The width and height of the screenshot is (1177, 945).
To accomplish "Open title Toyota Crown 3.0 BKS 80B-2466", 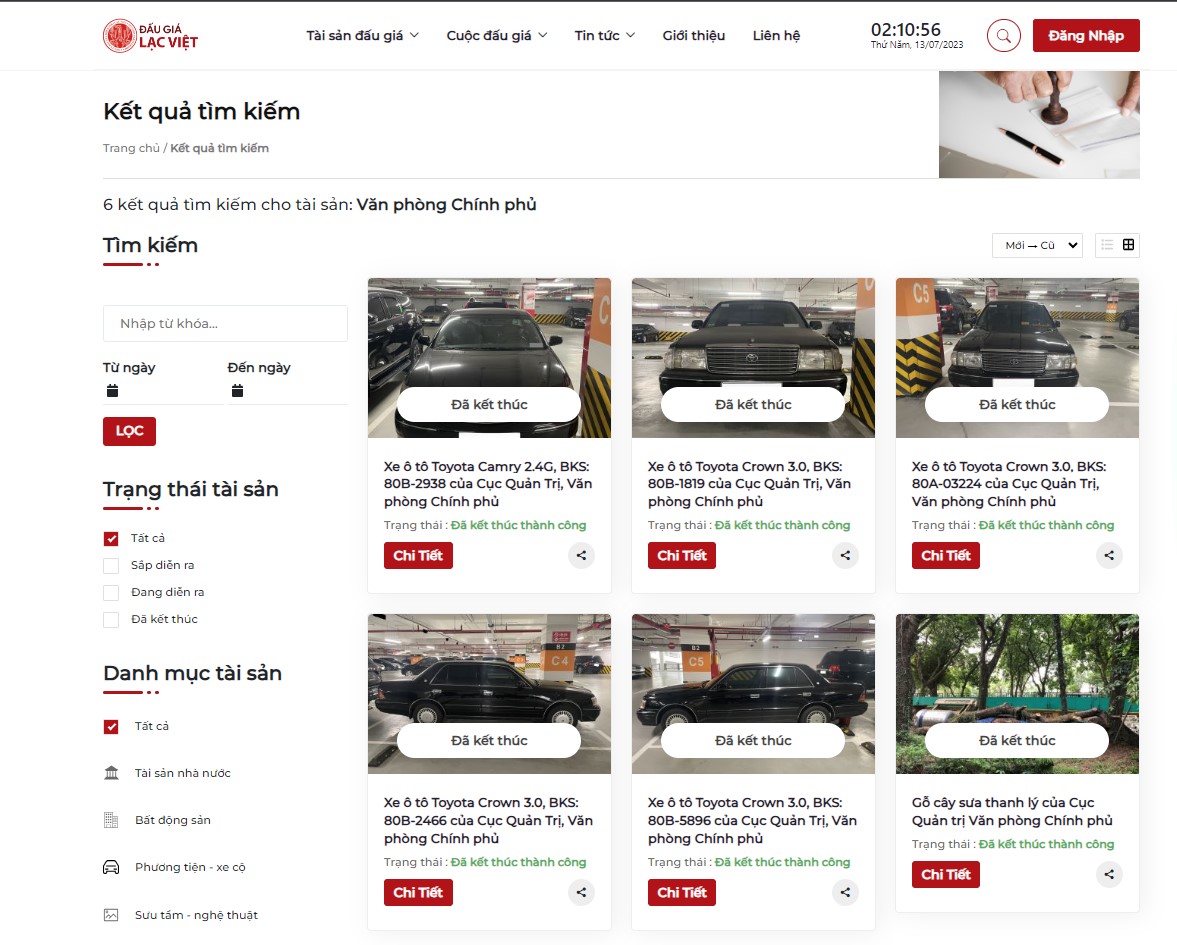I will pos(488,820).
